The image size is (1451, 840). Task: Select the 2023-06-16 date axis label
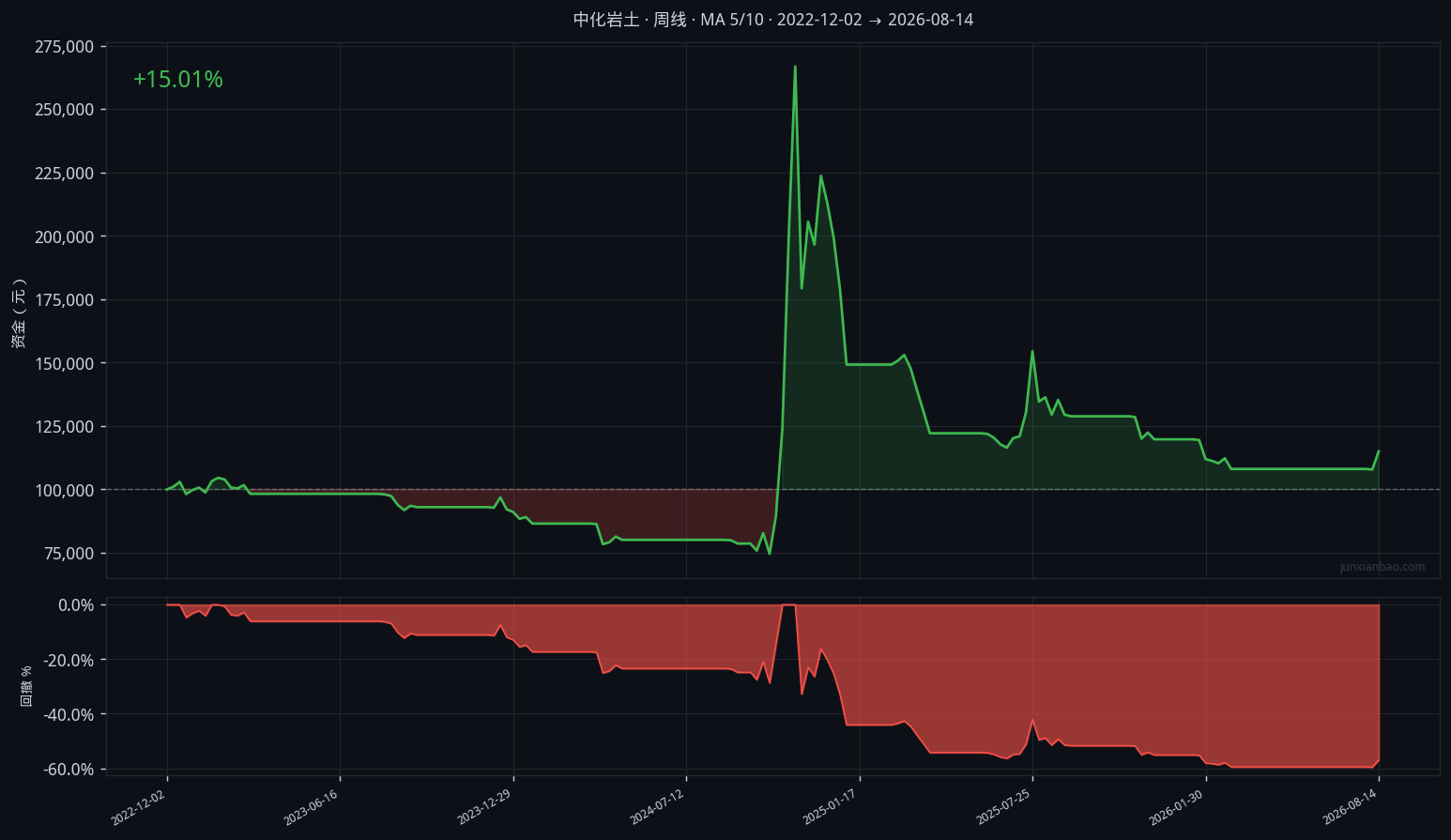click(x=311, y=807)
